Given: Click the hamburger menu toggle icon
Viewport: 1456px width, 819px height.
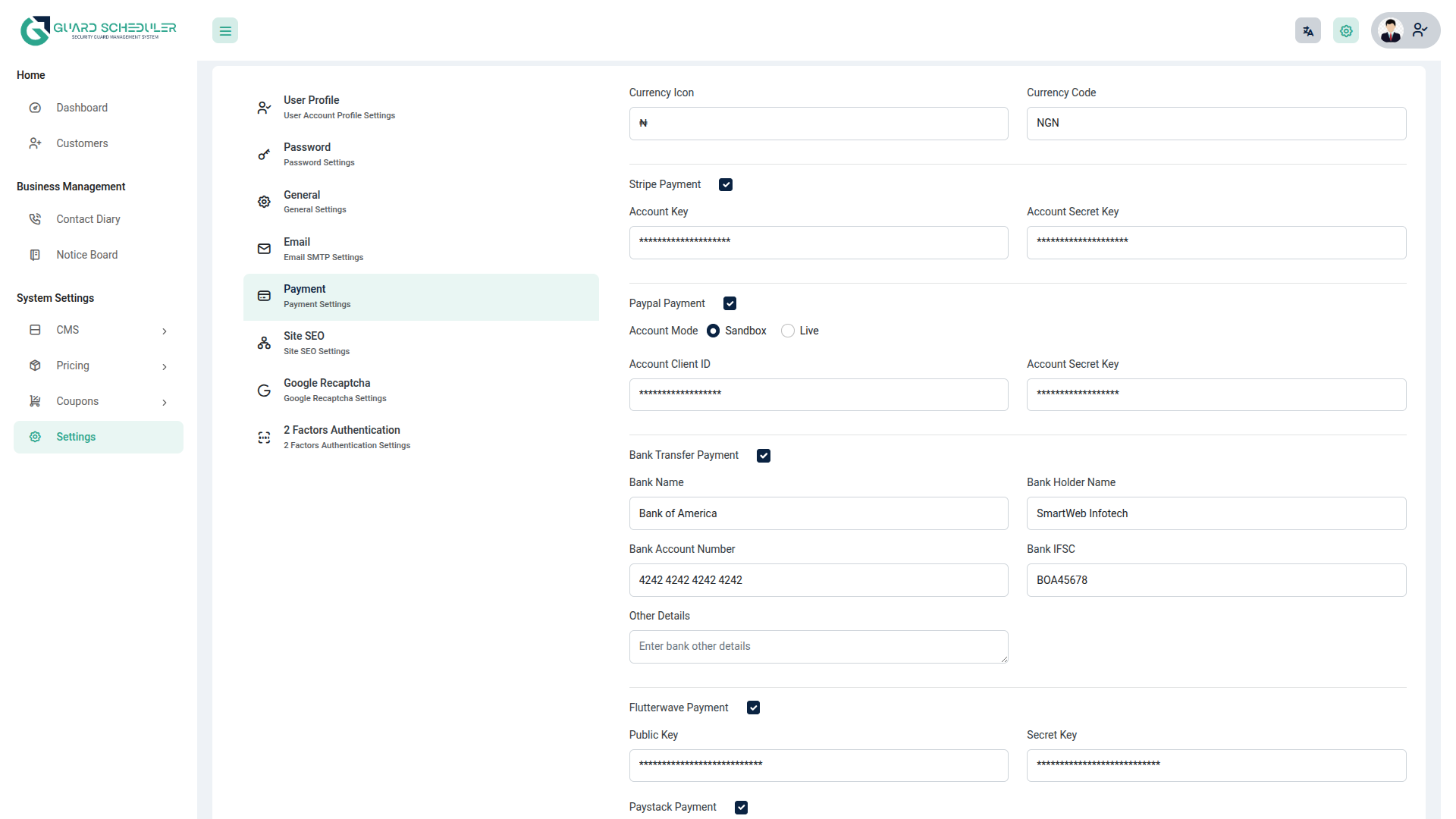Looking at the screenshot, I should (x=224, y=31).
